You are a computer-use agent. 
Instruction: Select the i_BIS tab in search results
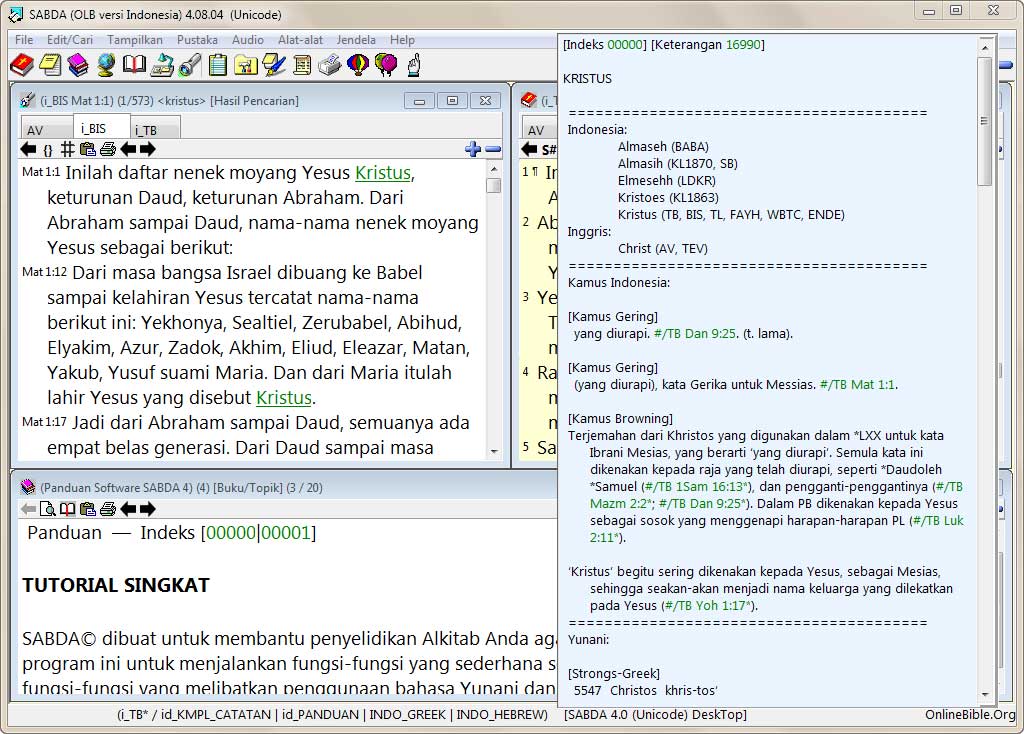[101, 127]
